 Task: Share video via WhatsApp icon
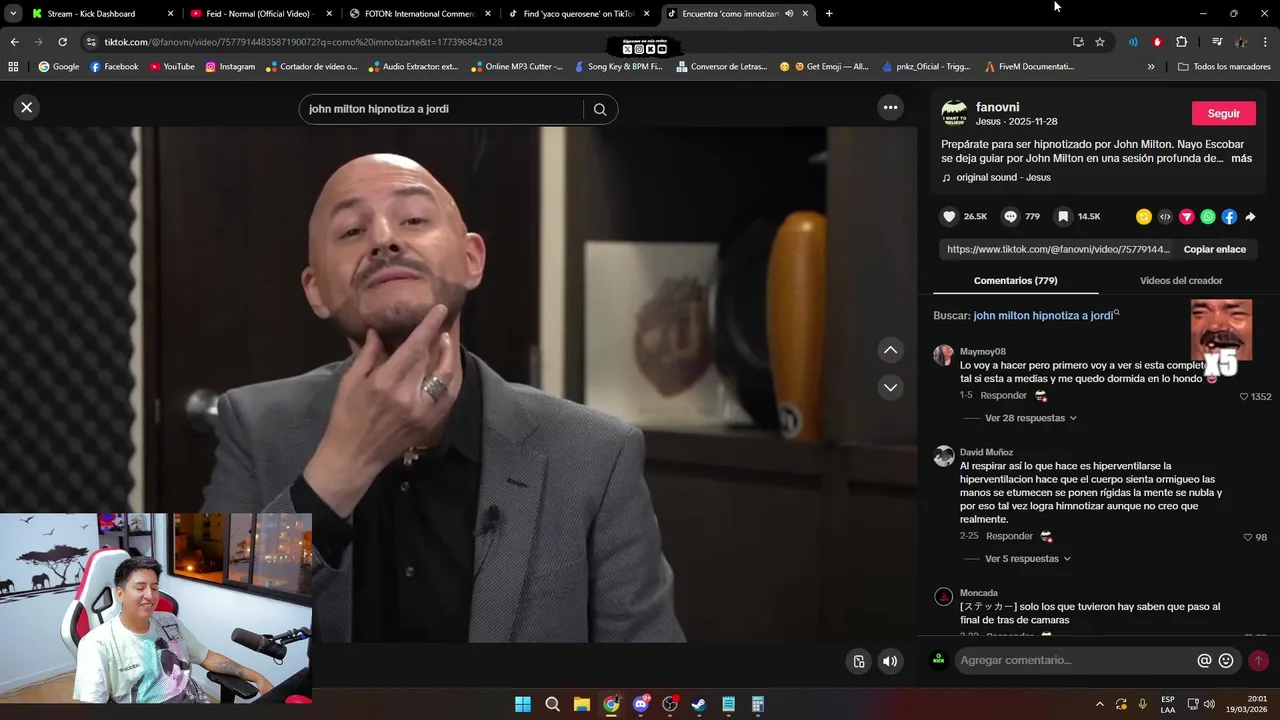pos(1208,216)
